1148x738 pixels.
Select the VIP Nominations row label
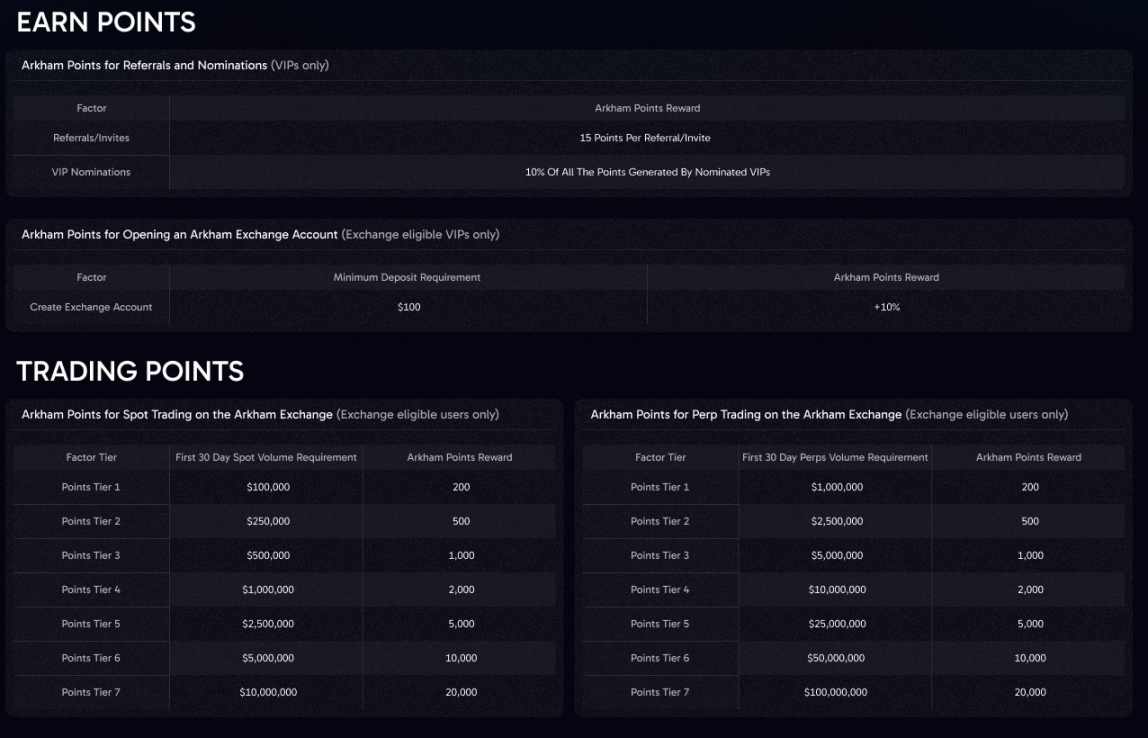pyautogui.click(x=91, y=172)
